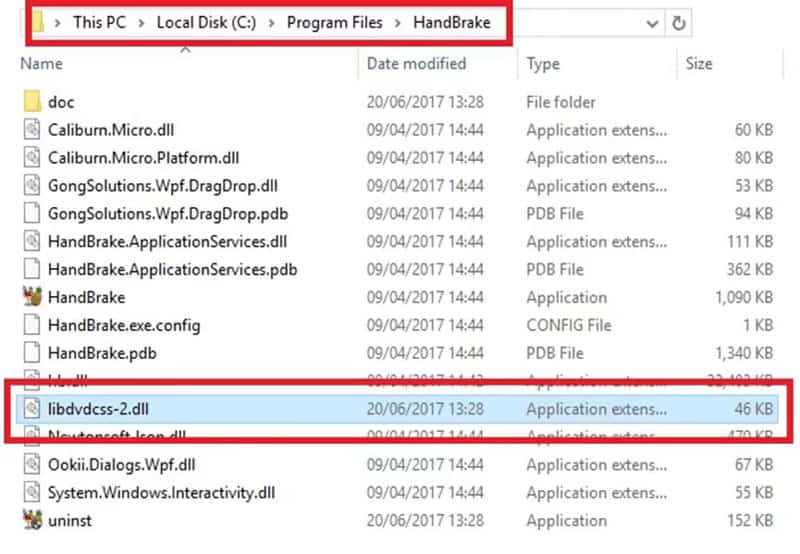Select the HandBrake.exe.config file icon
Screen dimensions: 800x554
coord(32,325)
